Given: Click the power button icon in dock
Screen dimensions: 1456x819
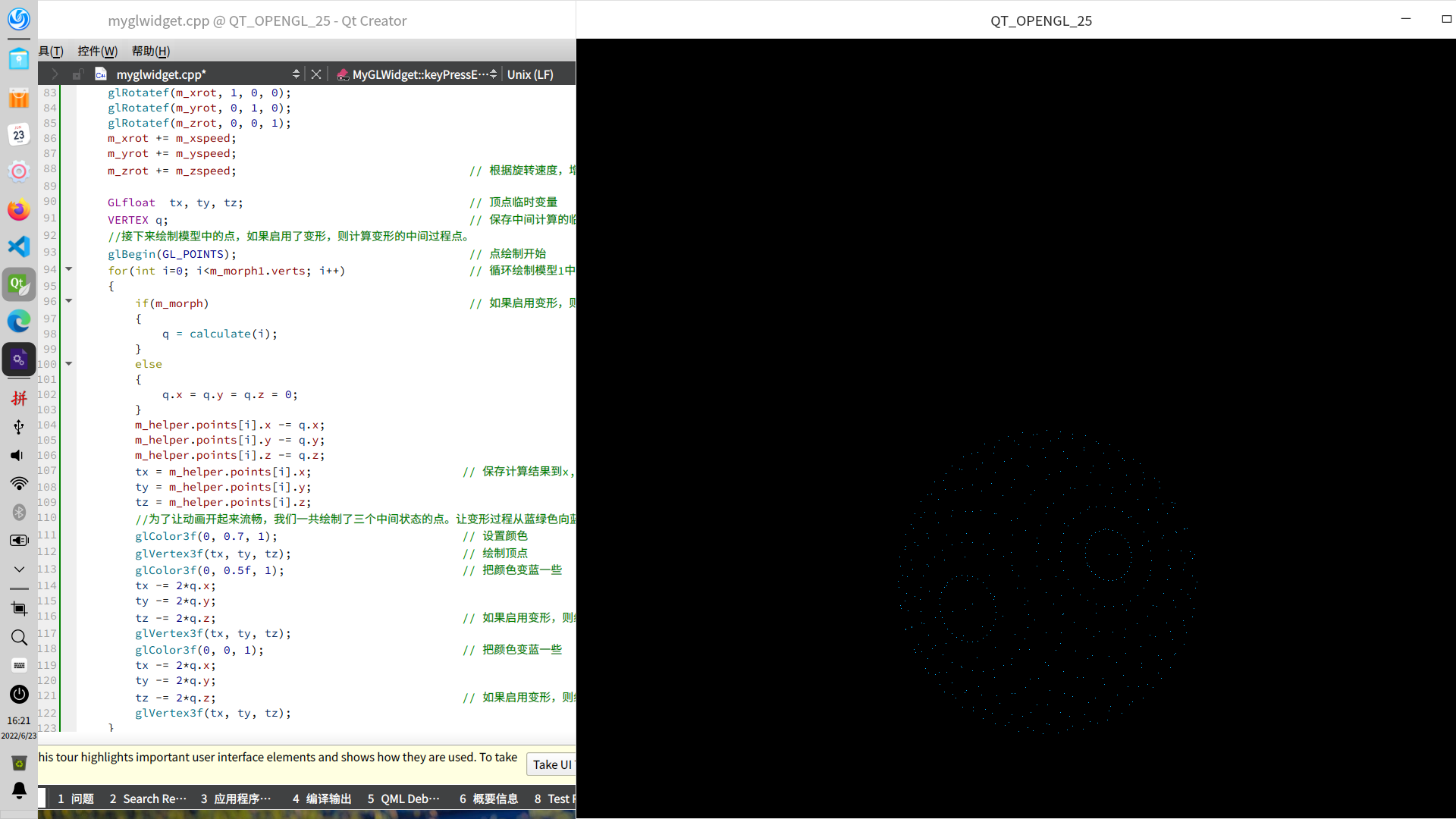Looking at the screenshot, I should tap(19, 694).
